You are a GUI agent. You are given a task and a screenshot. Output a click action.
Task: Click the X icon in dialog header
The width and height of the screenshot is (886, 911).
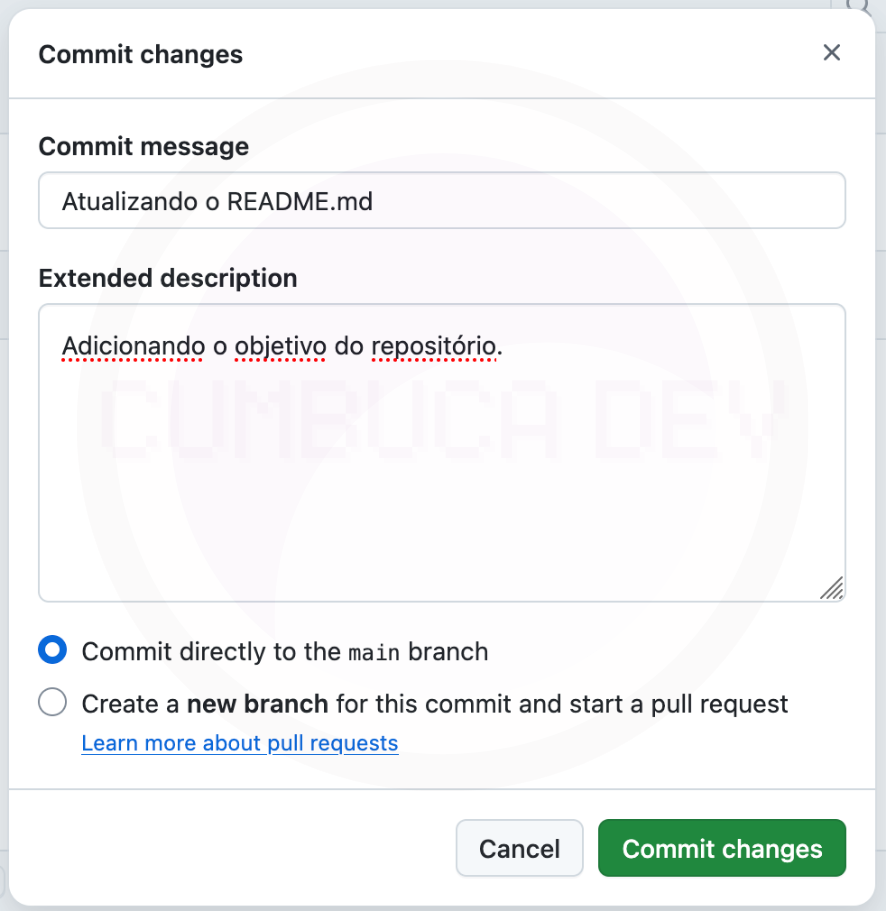point(832,53)
